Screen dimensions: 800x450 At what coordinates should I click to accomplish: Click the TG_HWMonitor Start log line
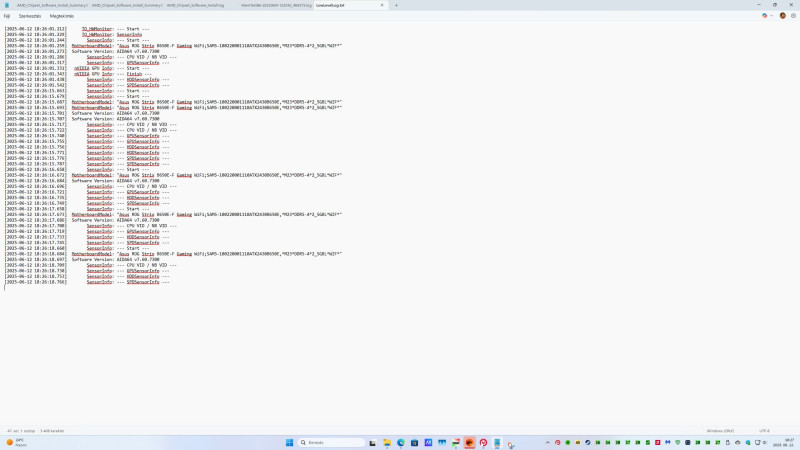point(77,29)
